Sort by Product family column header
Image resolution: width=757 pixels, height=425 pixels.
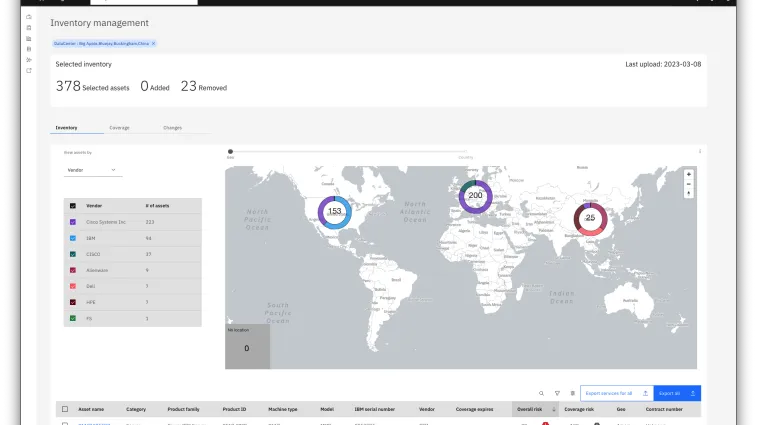(183, 409)
